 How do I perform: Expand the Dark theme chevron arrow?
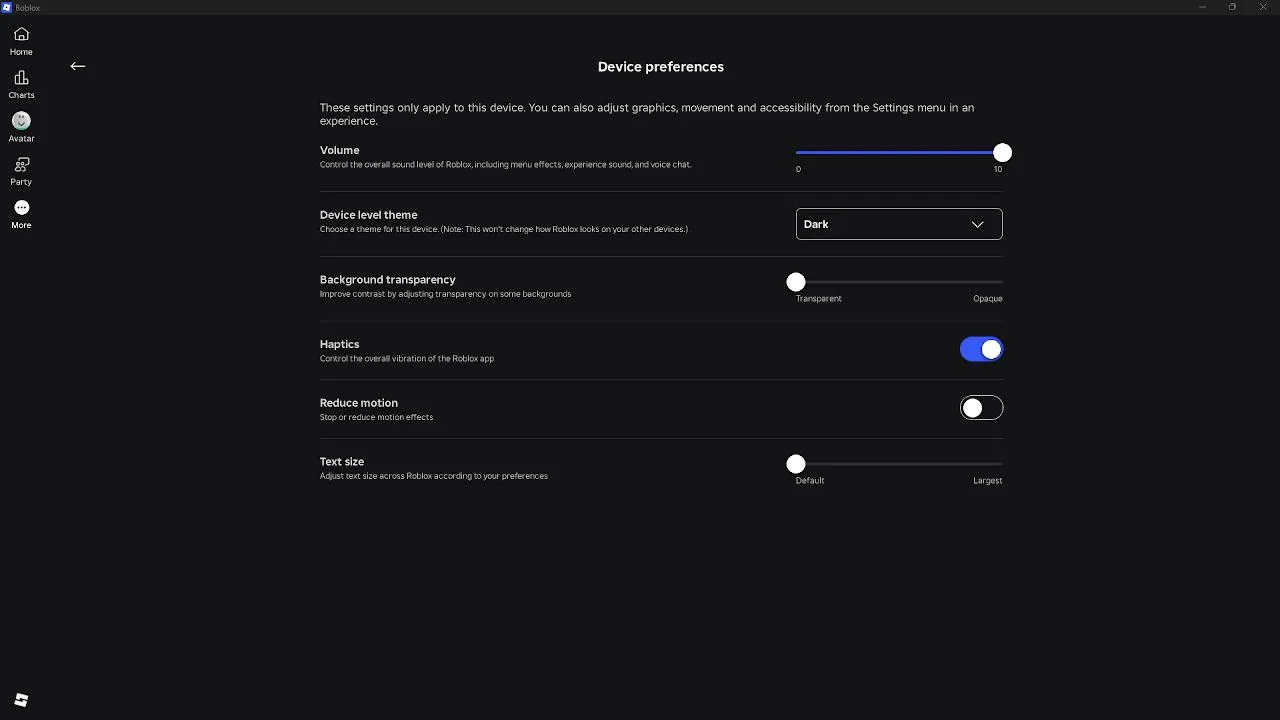[x=977, y=224]
